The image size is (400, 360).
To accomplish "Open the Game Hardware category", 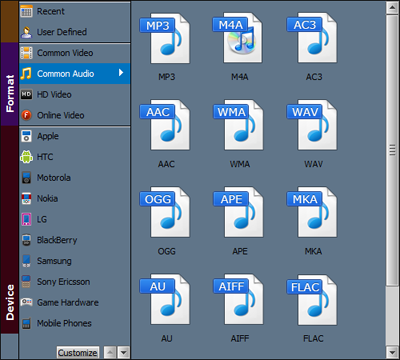I will click(75, 303).
